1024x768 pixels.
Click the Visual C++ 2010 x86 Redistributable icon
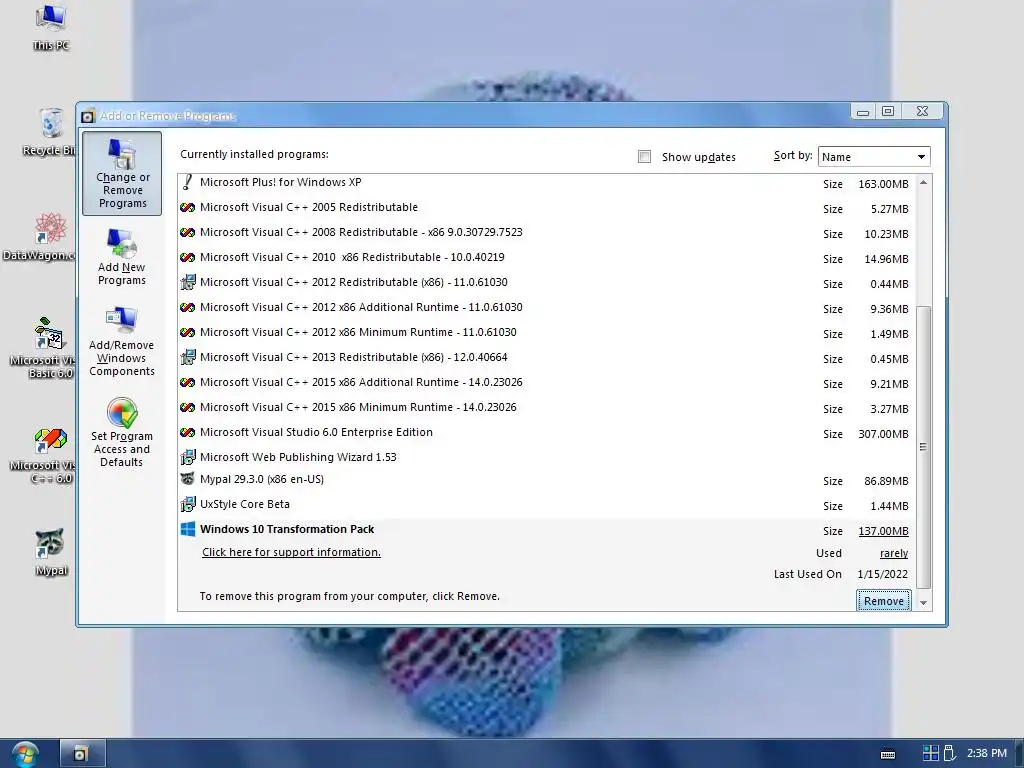[187, 257]
